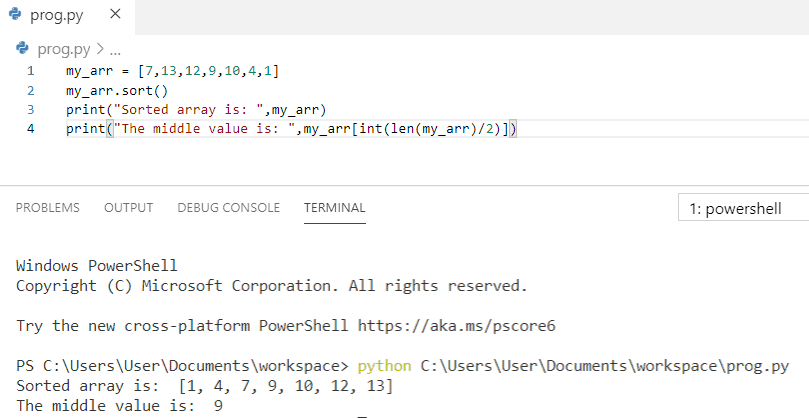Click the yellow 'python' command in terminal
The image size is (809, 418).
pos(384,366)
